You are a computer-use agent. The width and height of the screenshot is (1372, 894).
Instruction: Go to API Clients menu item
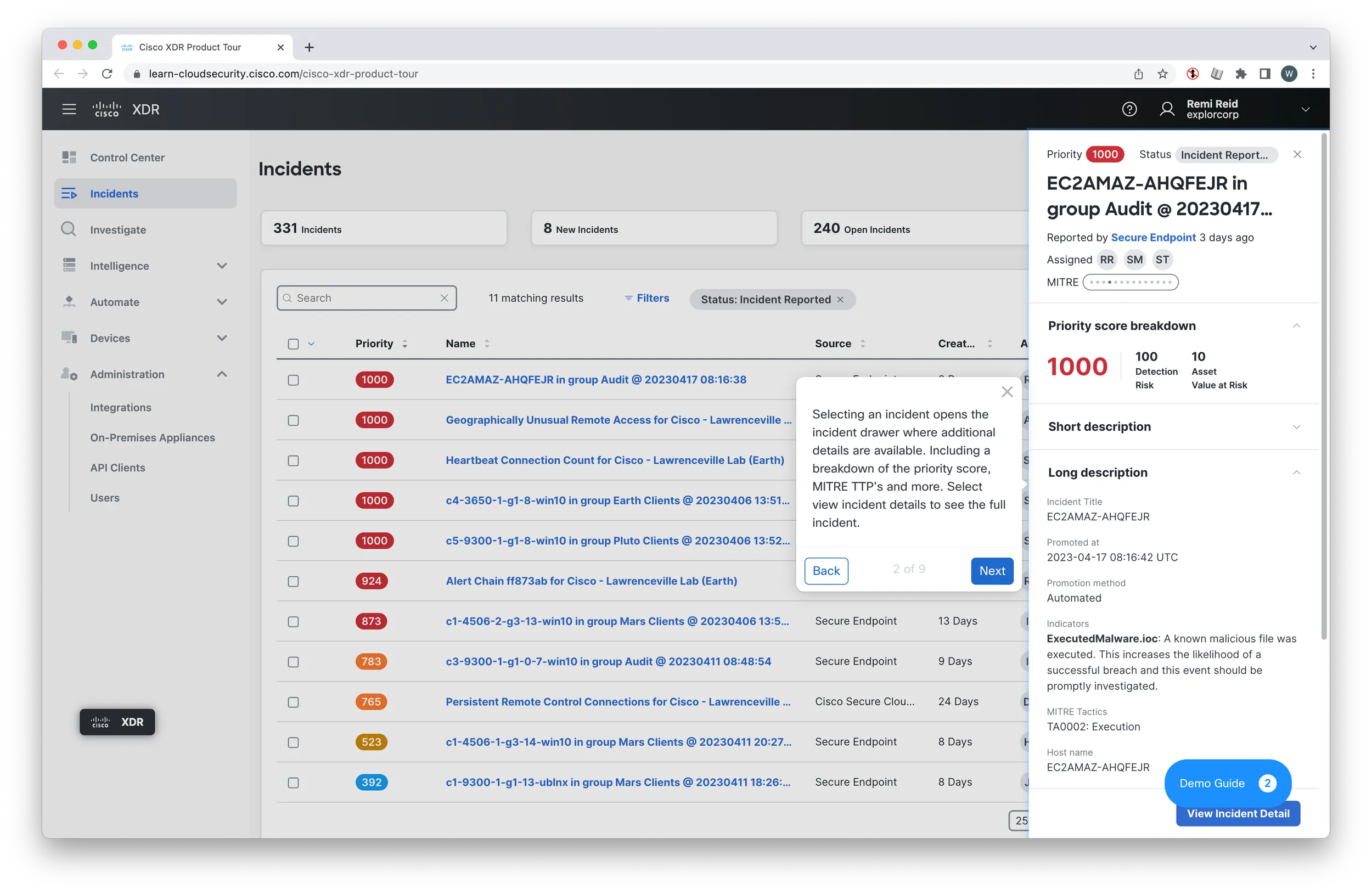pyautogui.click(x=117, y=468)
